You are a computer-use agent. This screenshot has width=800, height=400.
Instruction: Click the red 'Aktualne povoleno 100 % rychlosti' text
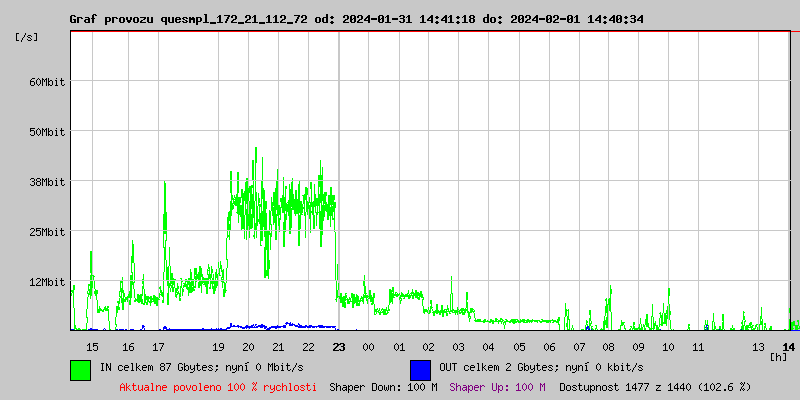pos(218,386)
